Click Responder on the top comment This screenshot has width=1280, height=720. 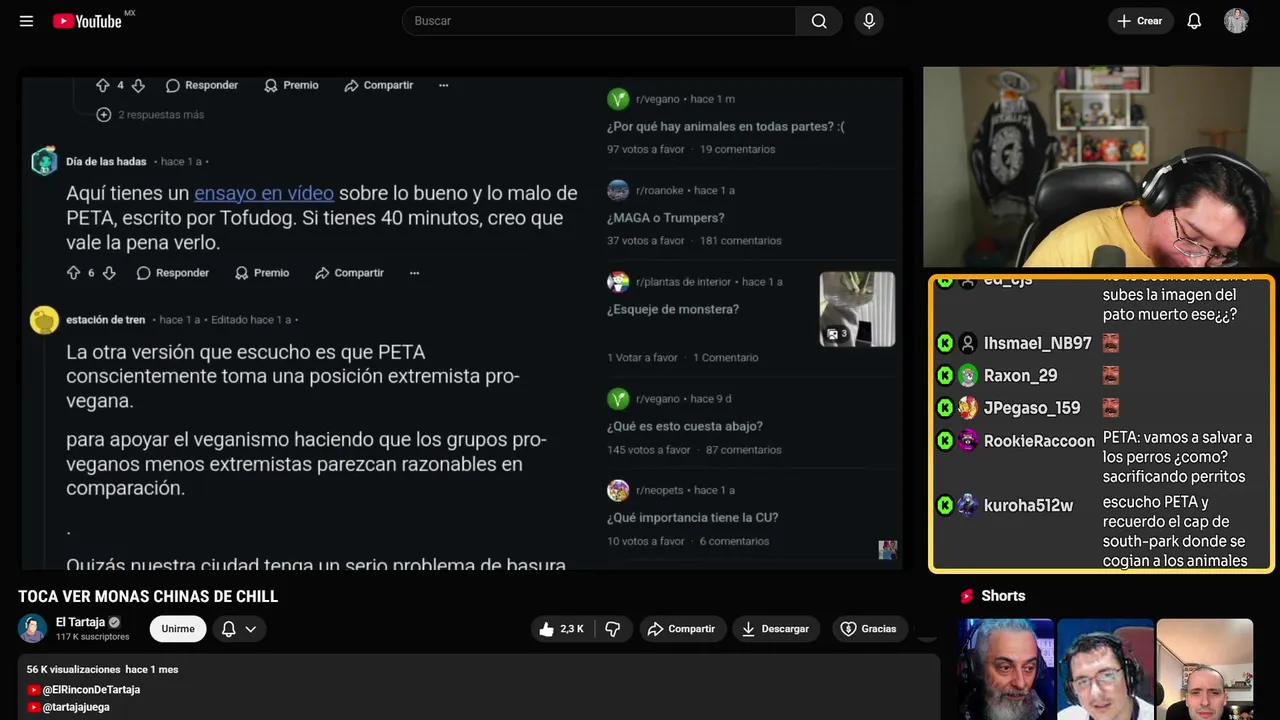pyautogui.click(x=202, y=86)
